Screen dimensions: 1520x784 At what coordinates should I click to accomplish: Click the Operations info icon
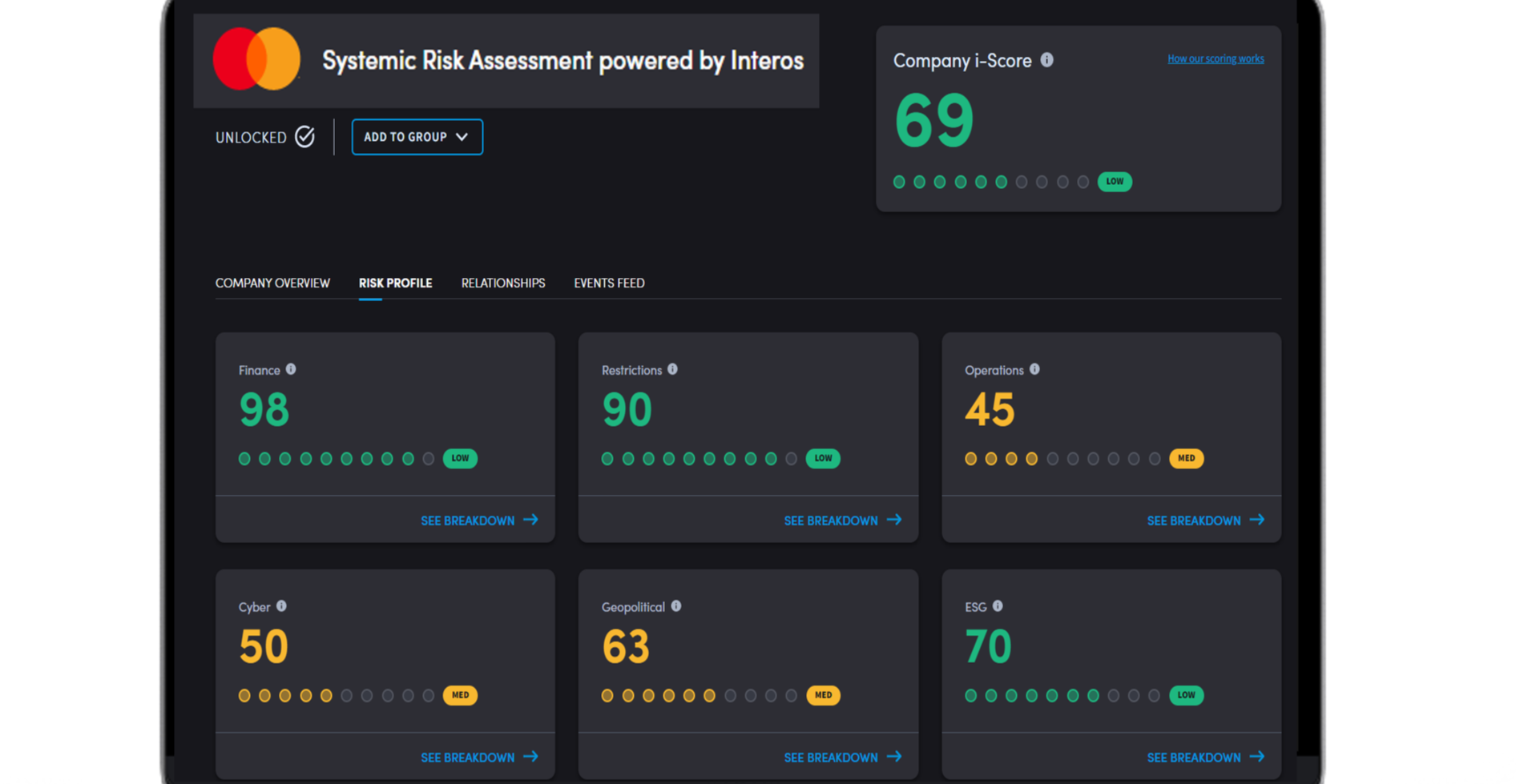tap(1034, 369)
